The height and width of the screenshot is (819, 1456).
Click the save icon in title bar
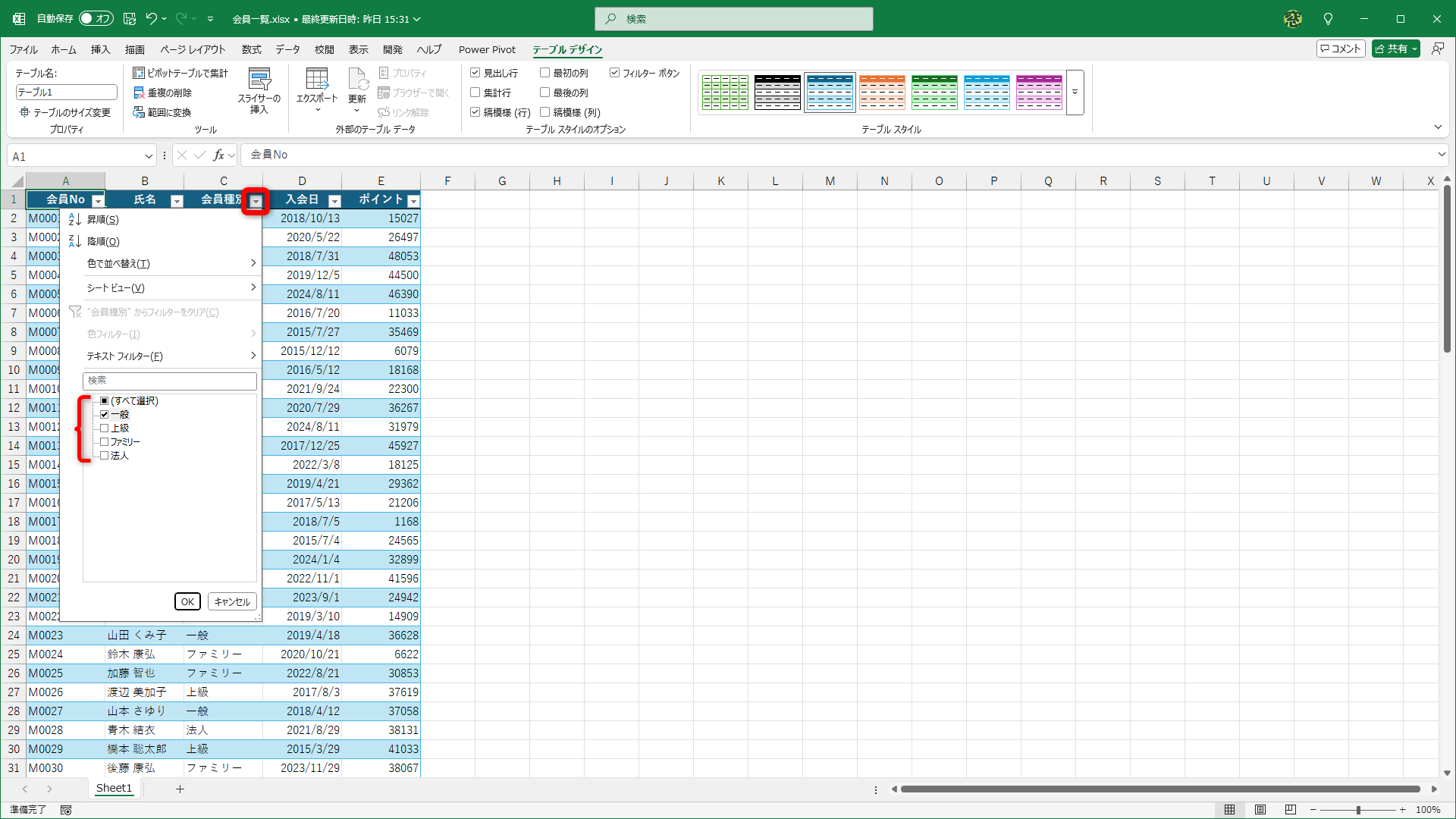pyautogui.click(x=130, y=19)
